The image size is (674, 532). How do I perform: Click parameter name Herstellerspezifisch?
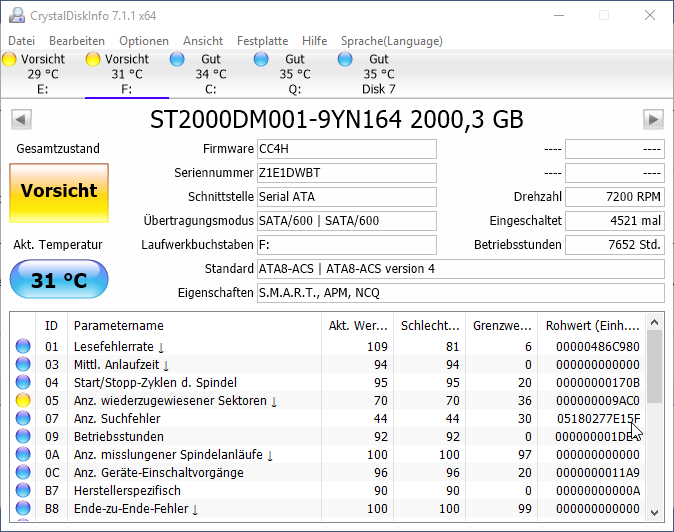(127, 491)
